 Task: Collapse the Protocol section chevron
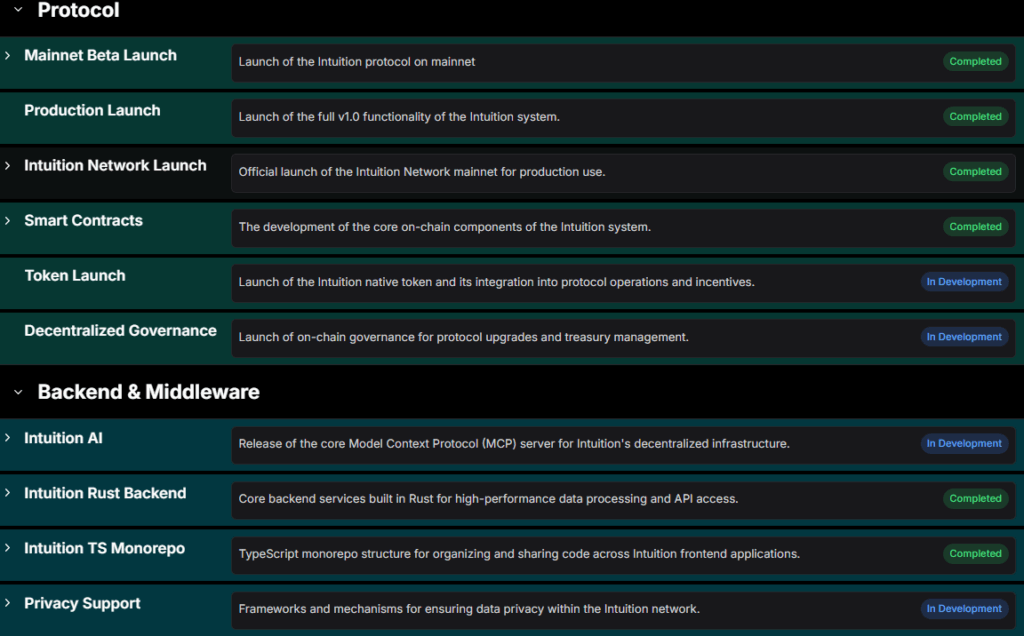[18, 10]
